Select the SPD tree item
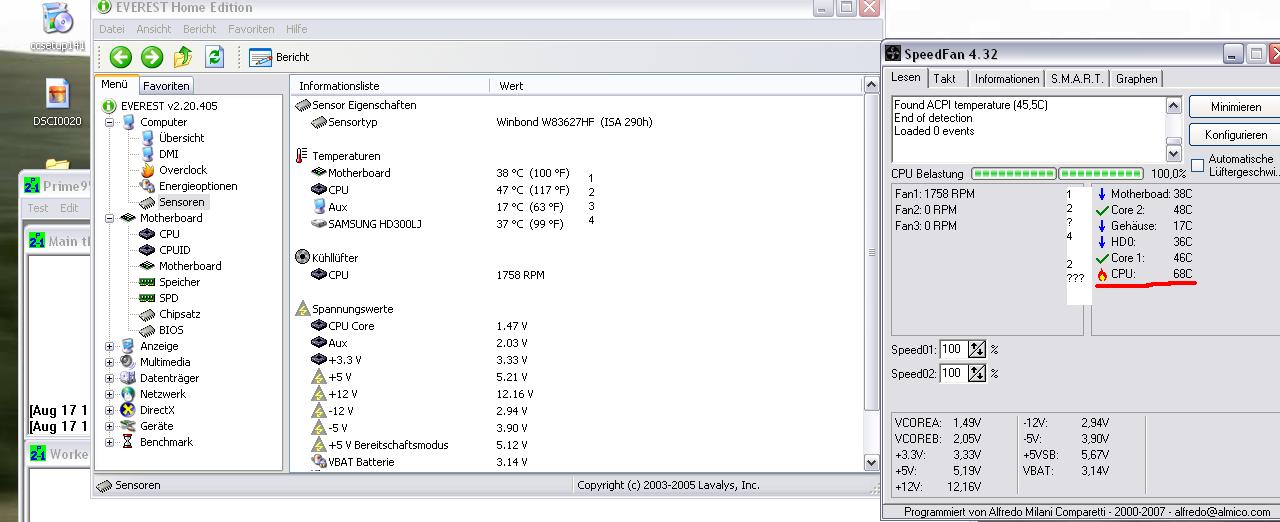This screenshot has height=522, width=1280. click(x=168, y=298)
